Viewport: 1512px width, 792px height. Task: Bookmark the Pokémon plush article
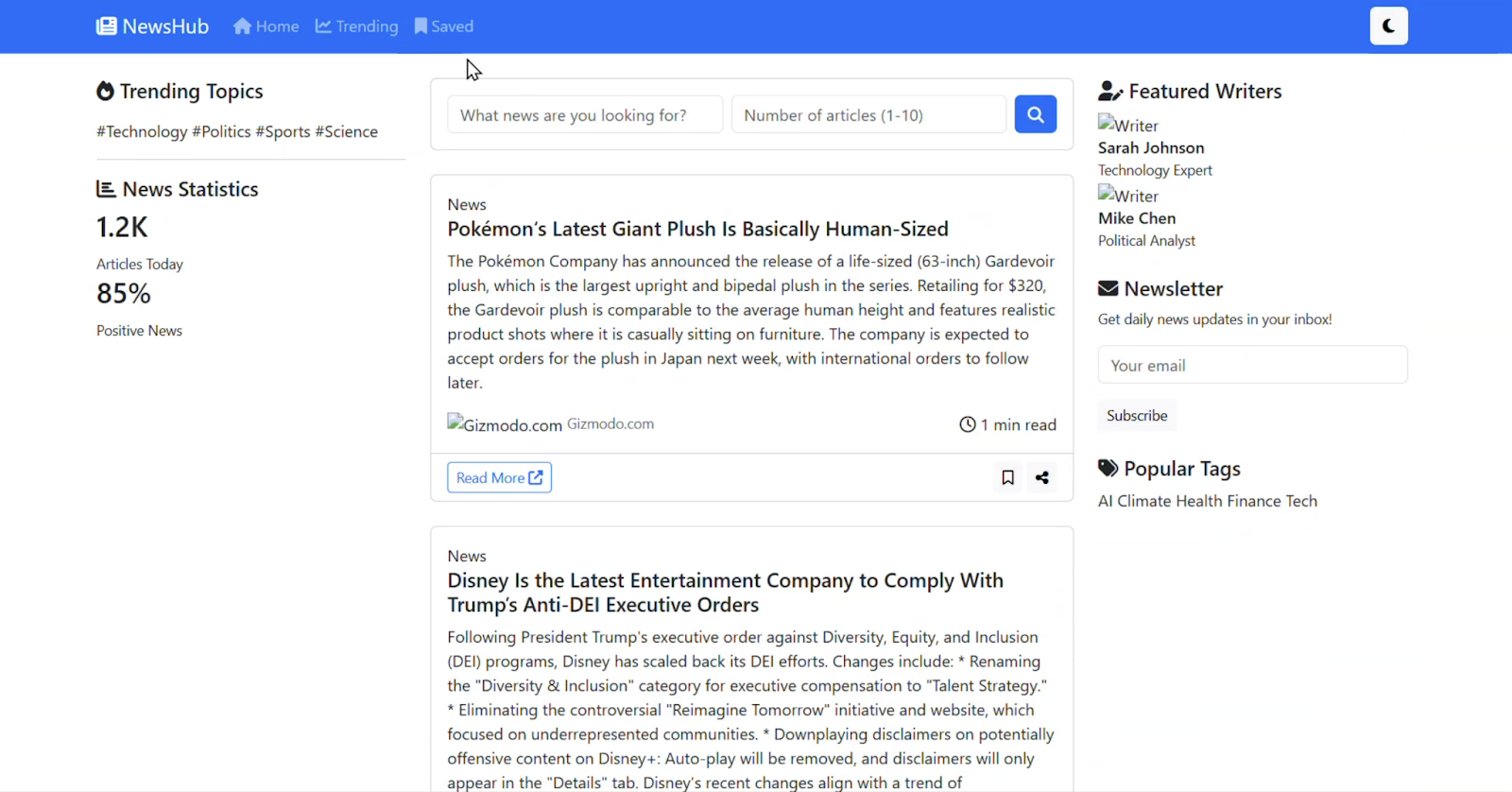1007,477
